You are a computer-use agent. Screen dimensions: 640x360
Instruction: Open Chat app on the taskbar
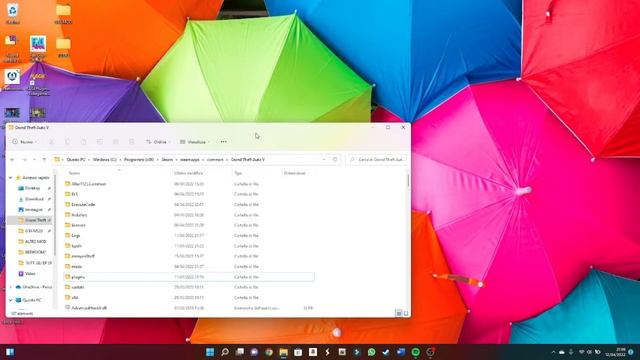(254, 352)
